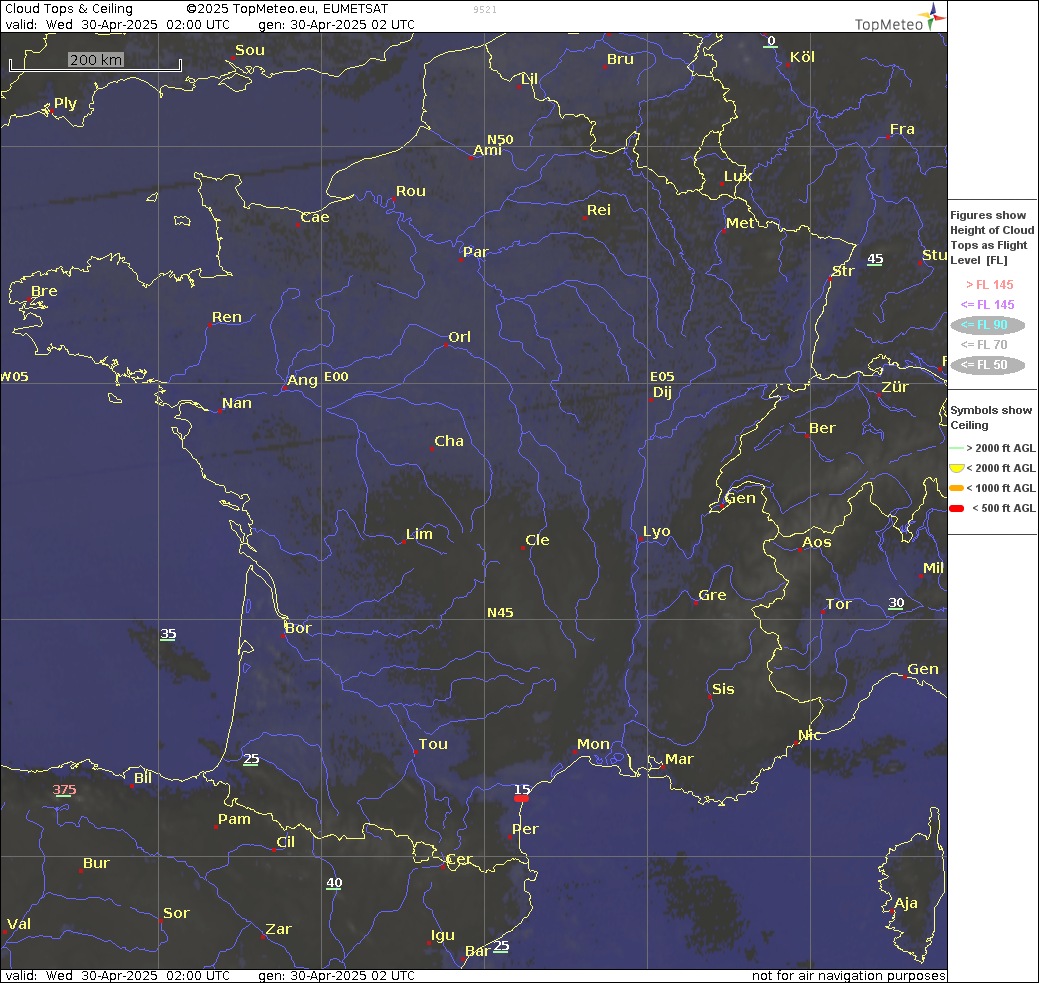The image size is (1039, 983).
Task: Click the 'Mil' Milan city label
Action: [934, 568]
